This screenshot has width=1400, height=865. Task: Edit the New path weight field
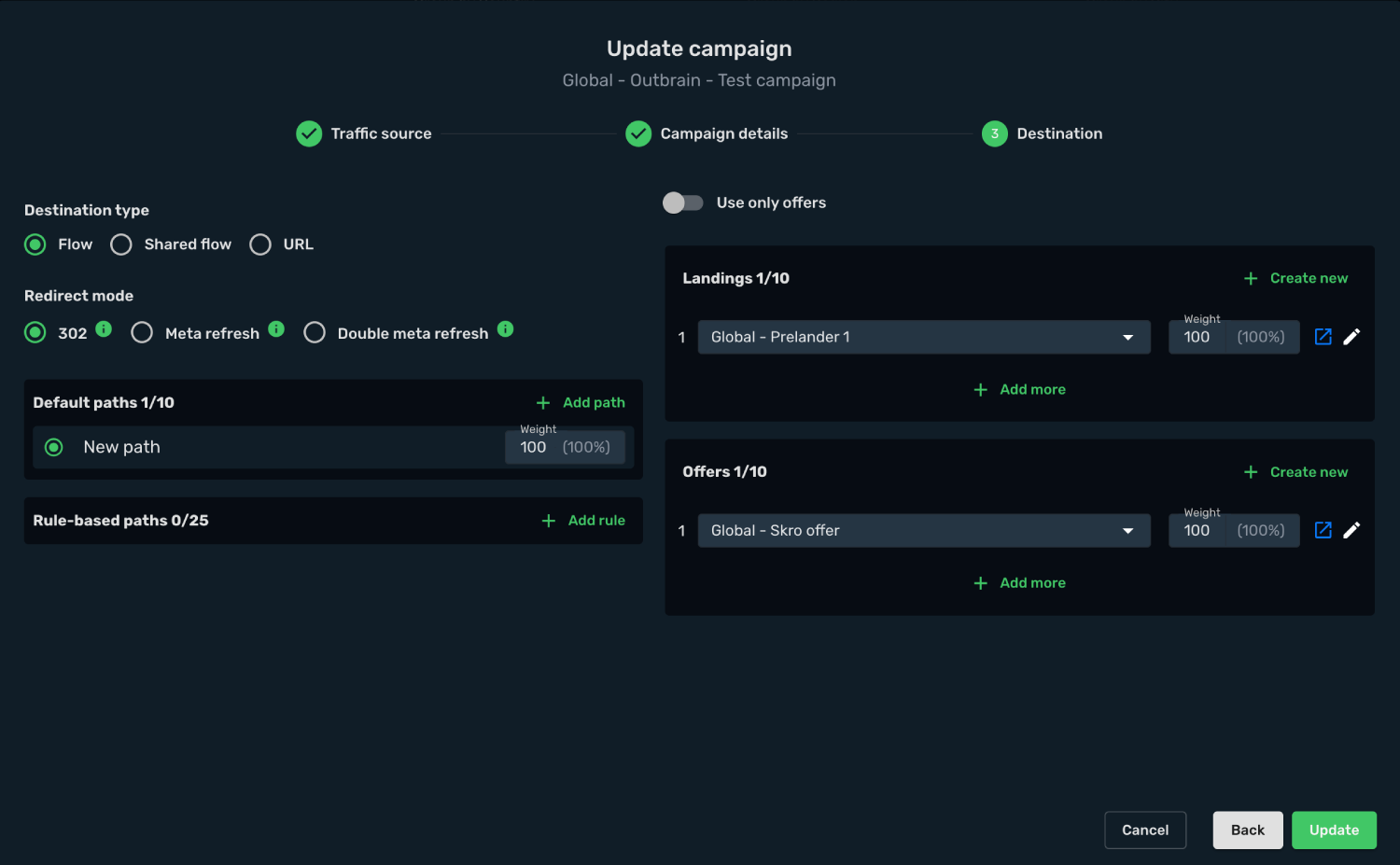(566, 447)
